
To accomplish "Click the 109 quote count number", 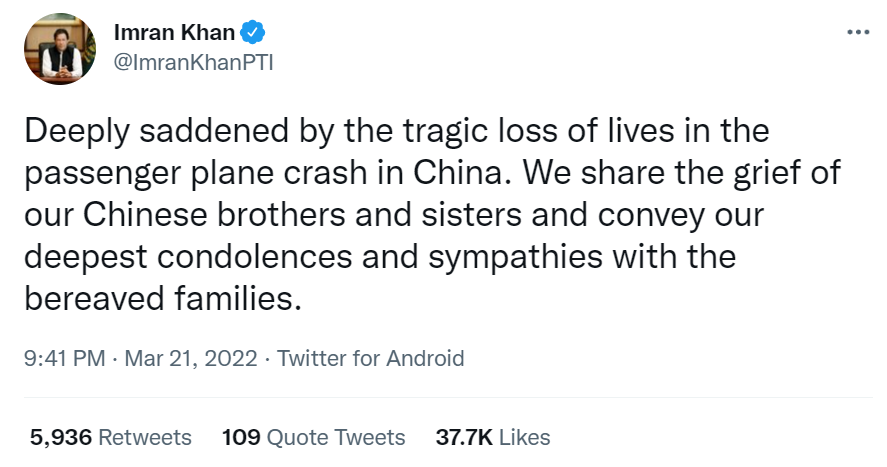I will pos(241,437).
